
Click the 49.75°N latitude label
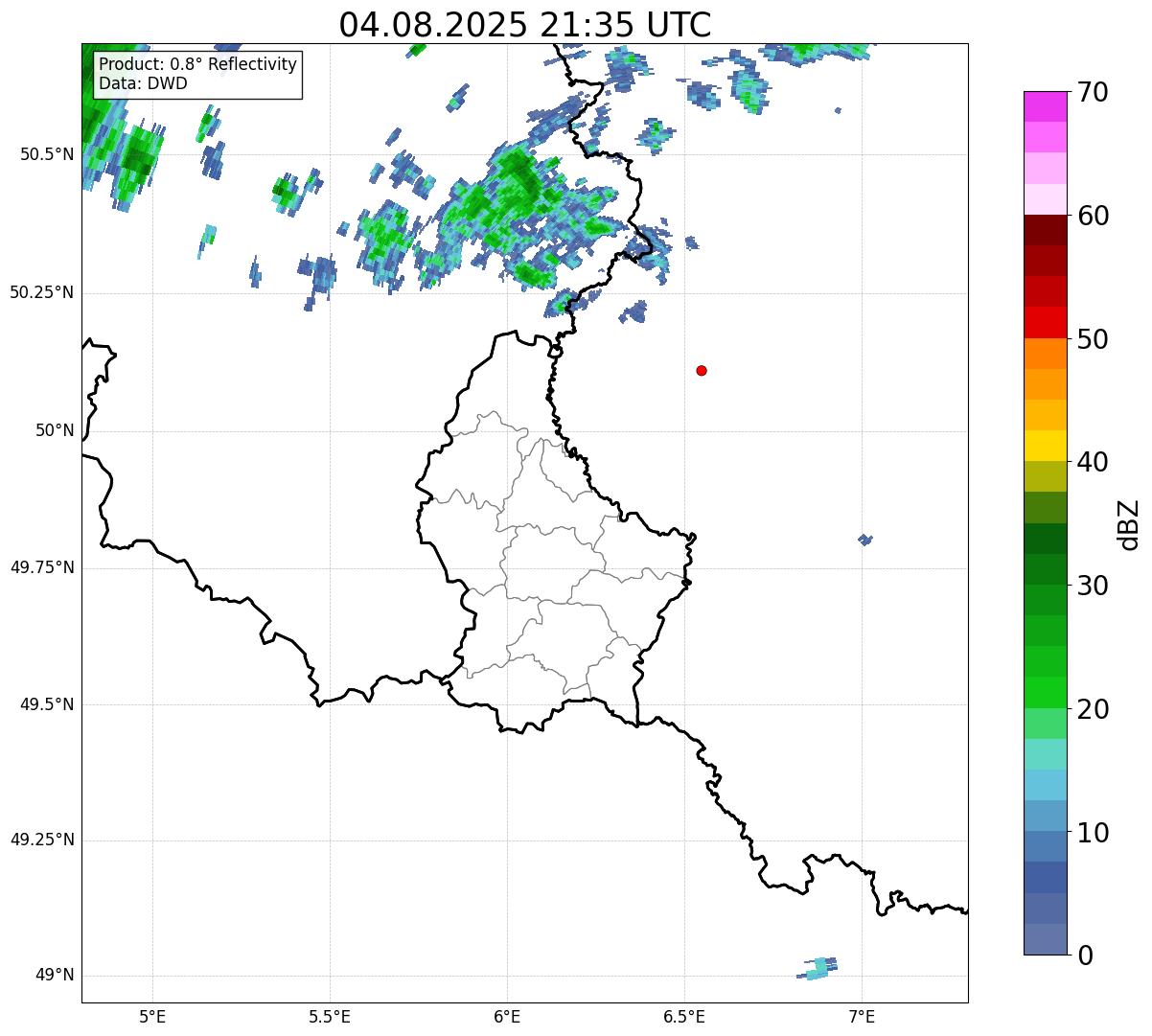click(41, 567)
